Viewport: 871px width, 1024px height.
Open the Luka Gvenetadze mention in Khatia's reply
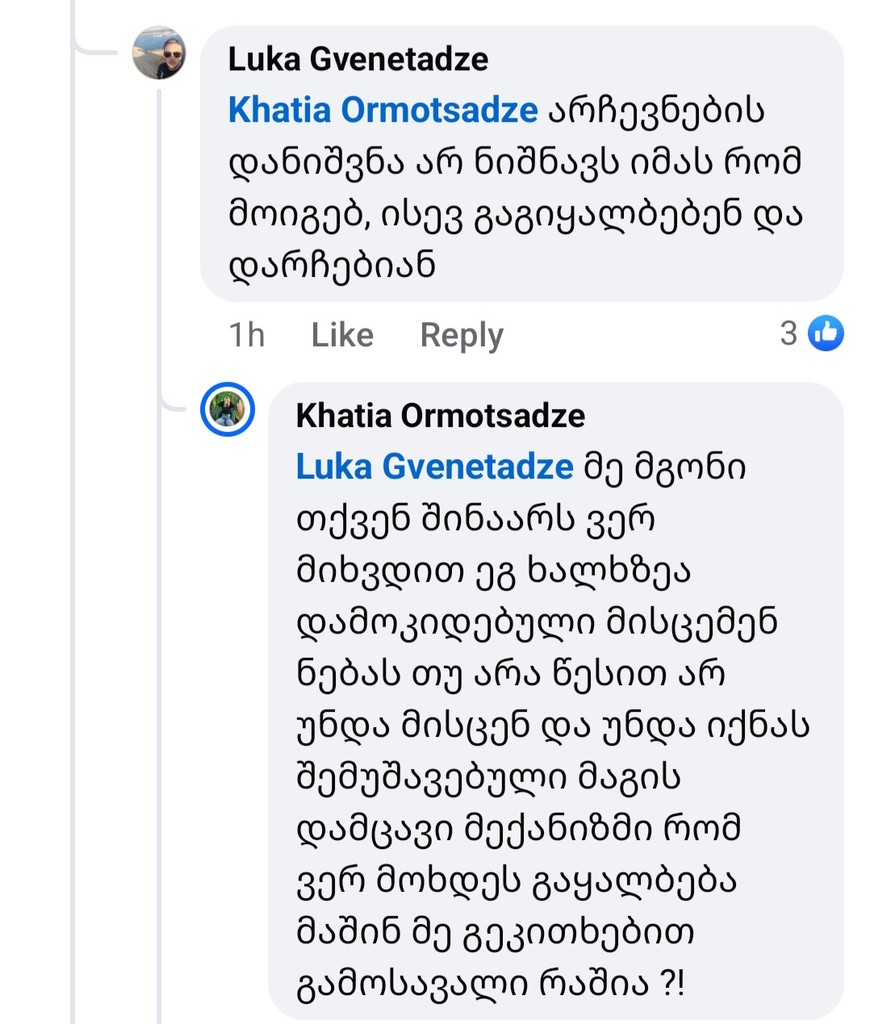pos(434,467)
